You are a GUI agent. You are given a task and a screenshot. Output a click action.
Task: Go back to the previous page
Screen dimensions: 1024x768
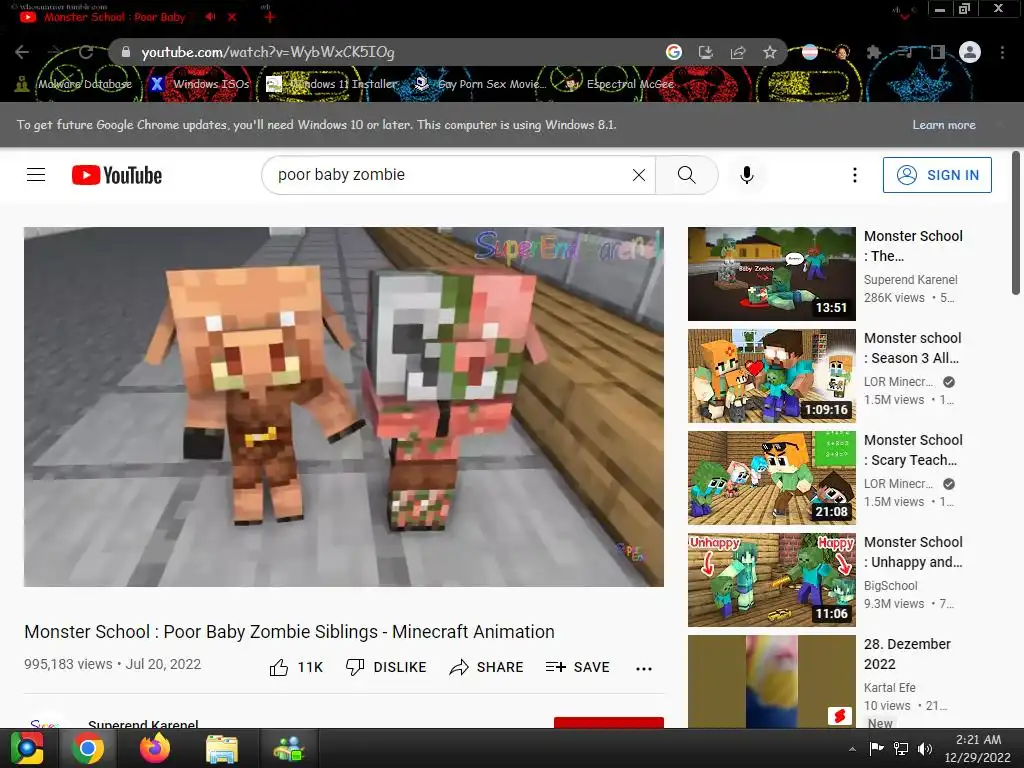(22, 52)
